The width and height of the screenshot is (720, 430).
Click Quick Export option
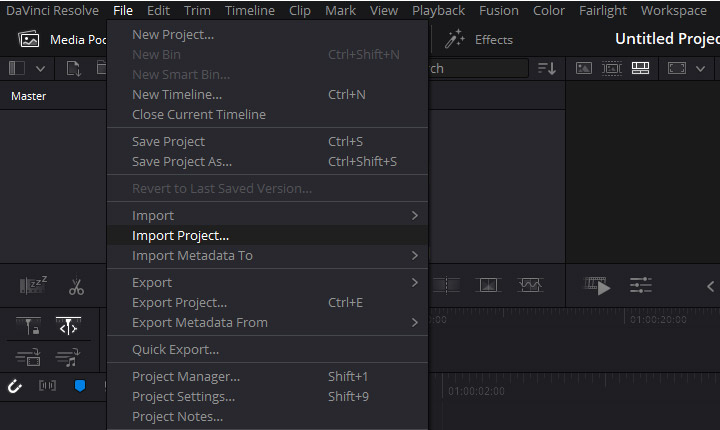(x=176, y=349)
